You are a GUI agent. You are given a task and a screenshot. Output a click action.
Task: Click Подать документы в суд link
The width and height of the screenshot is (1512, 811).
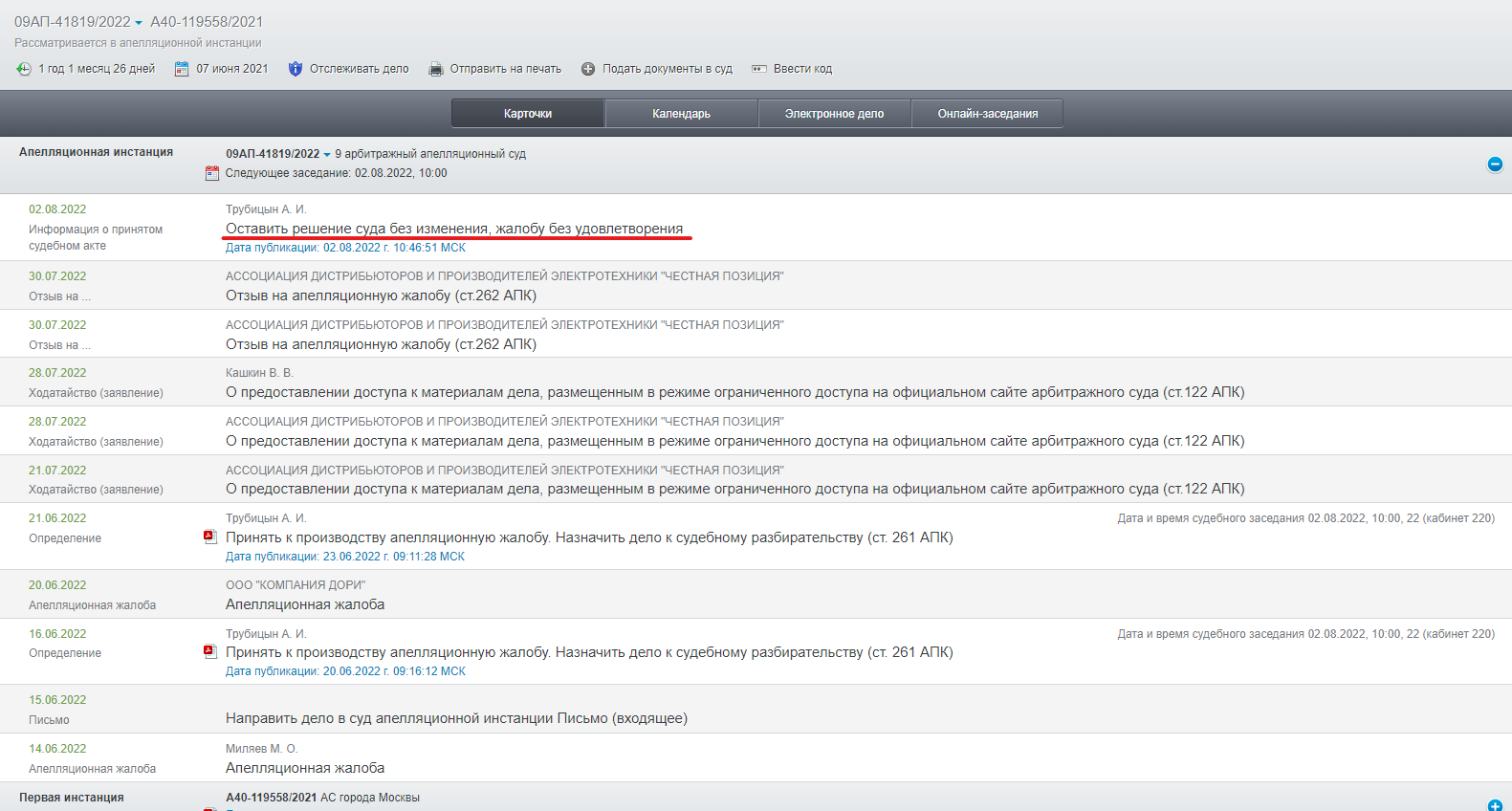[x=668, y=69]
